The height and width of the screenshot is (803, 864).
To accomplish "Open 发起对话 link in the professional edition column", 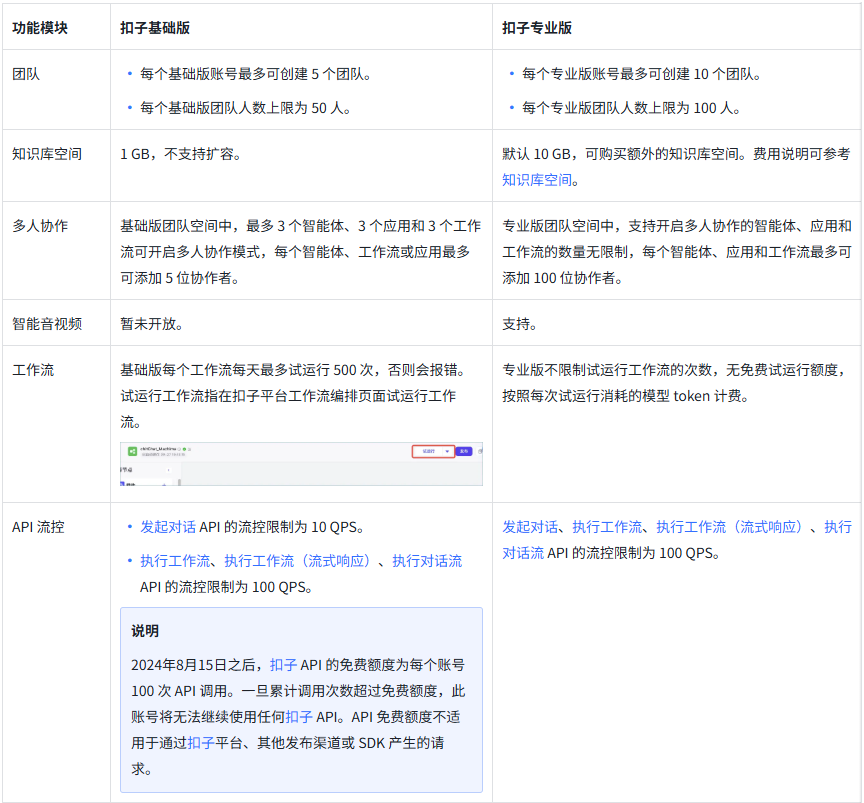I will point(530,527).
